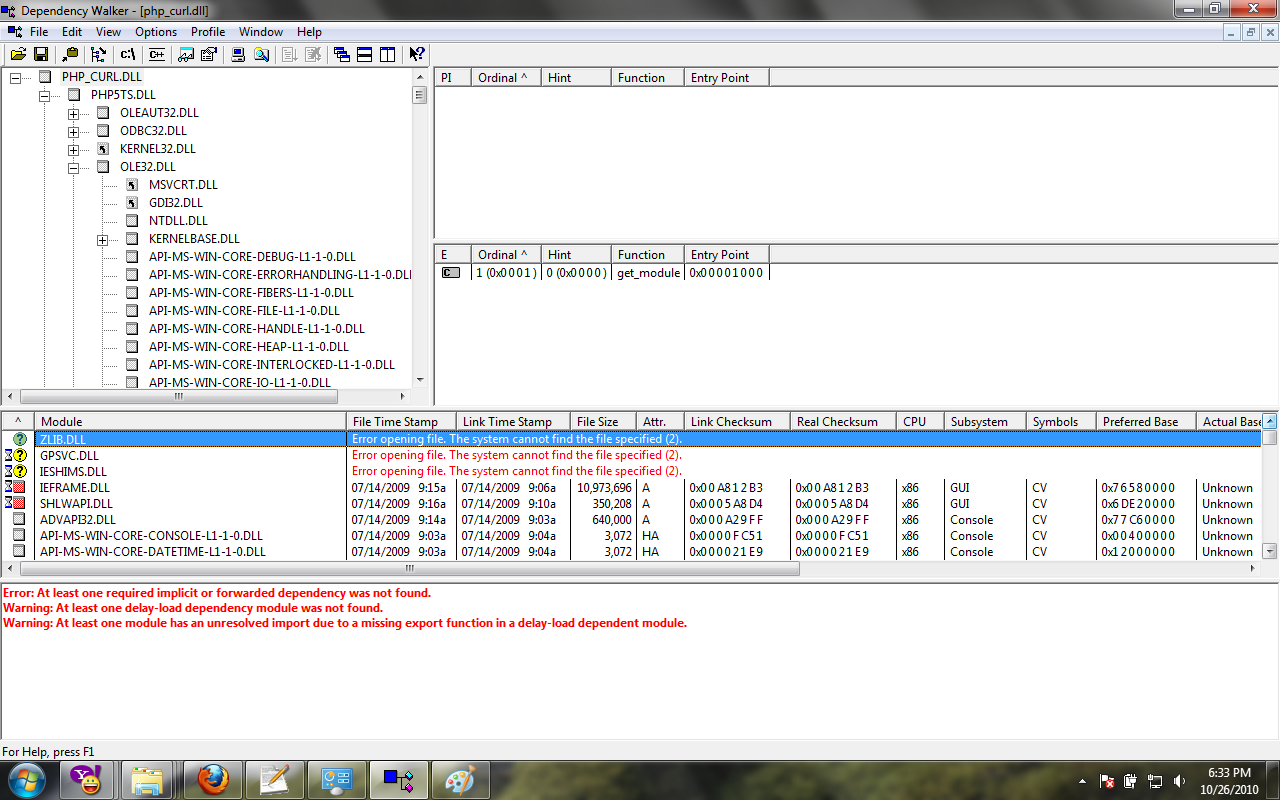Click the module list horizontal scrollbar thumb
This screenshot has height=800, width=1280.
point(409,568)
